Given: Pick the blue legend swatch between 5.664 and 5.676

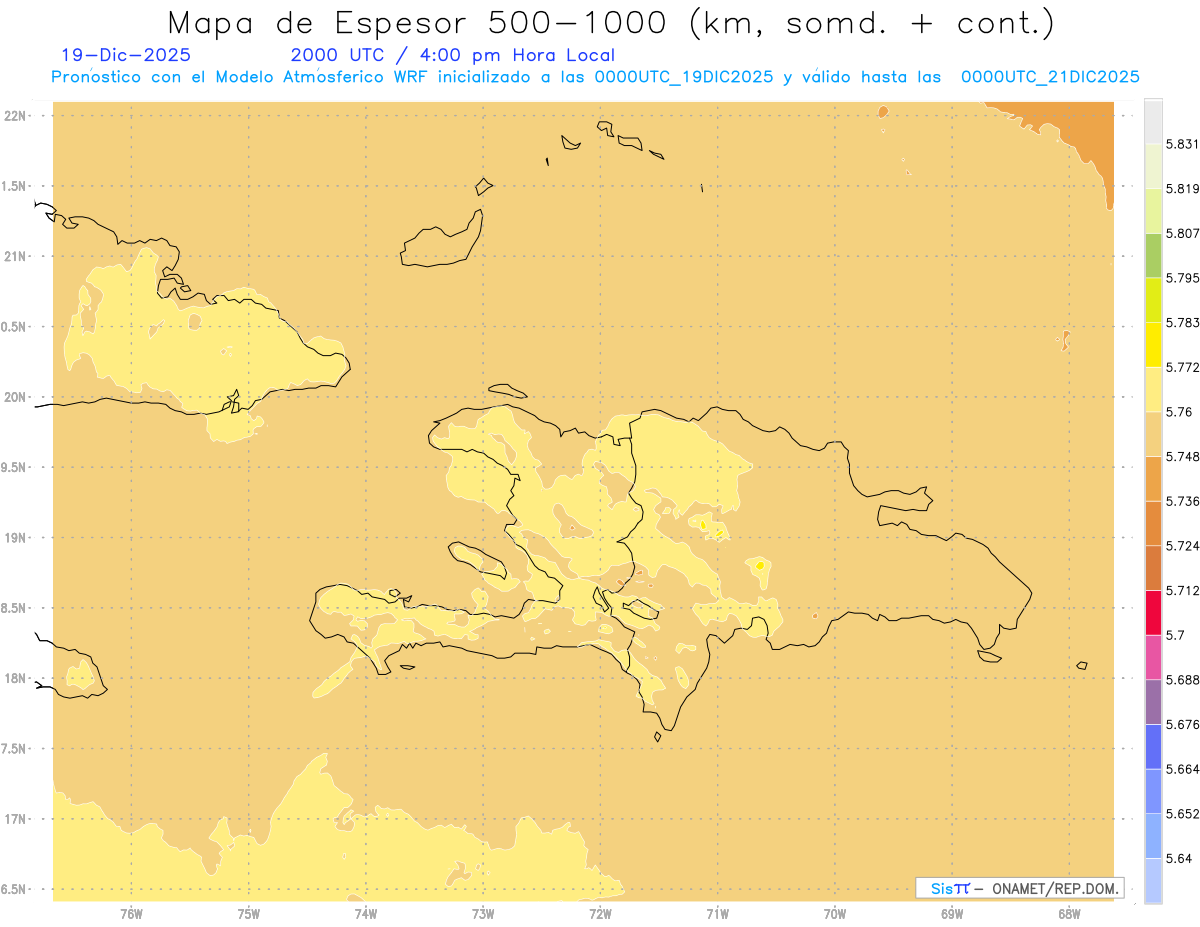Looking at the screenshot, I should [1153, 746].
